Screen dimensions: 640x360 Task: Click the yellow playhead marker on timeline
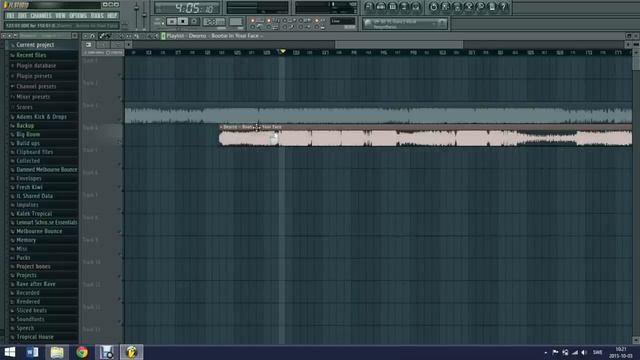click(x=282, y=51)
